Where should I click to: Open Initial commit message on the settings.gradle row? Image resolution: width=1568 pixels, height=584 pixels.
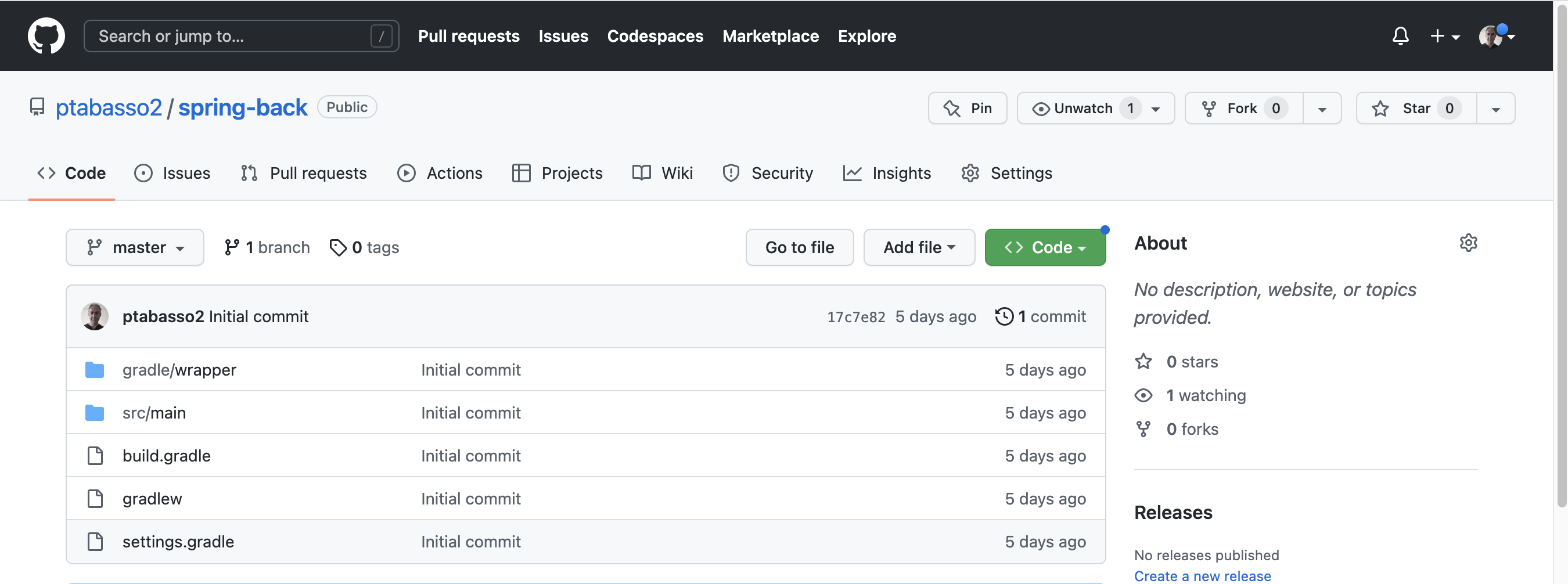tap(470, 542)
